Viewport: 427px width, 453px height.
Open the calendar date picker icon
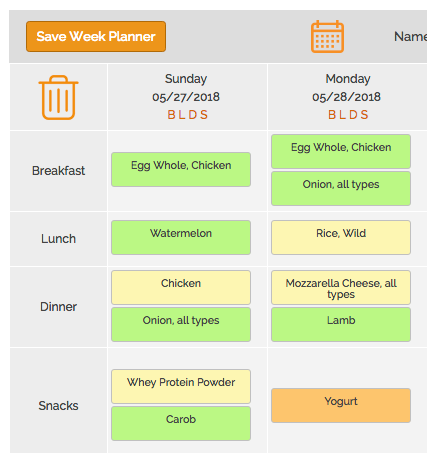327,36
